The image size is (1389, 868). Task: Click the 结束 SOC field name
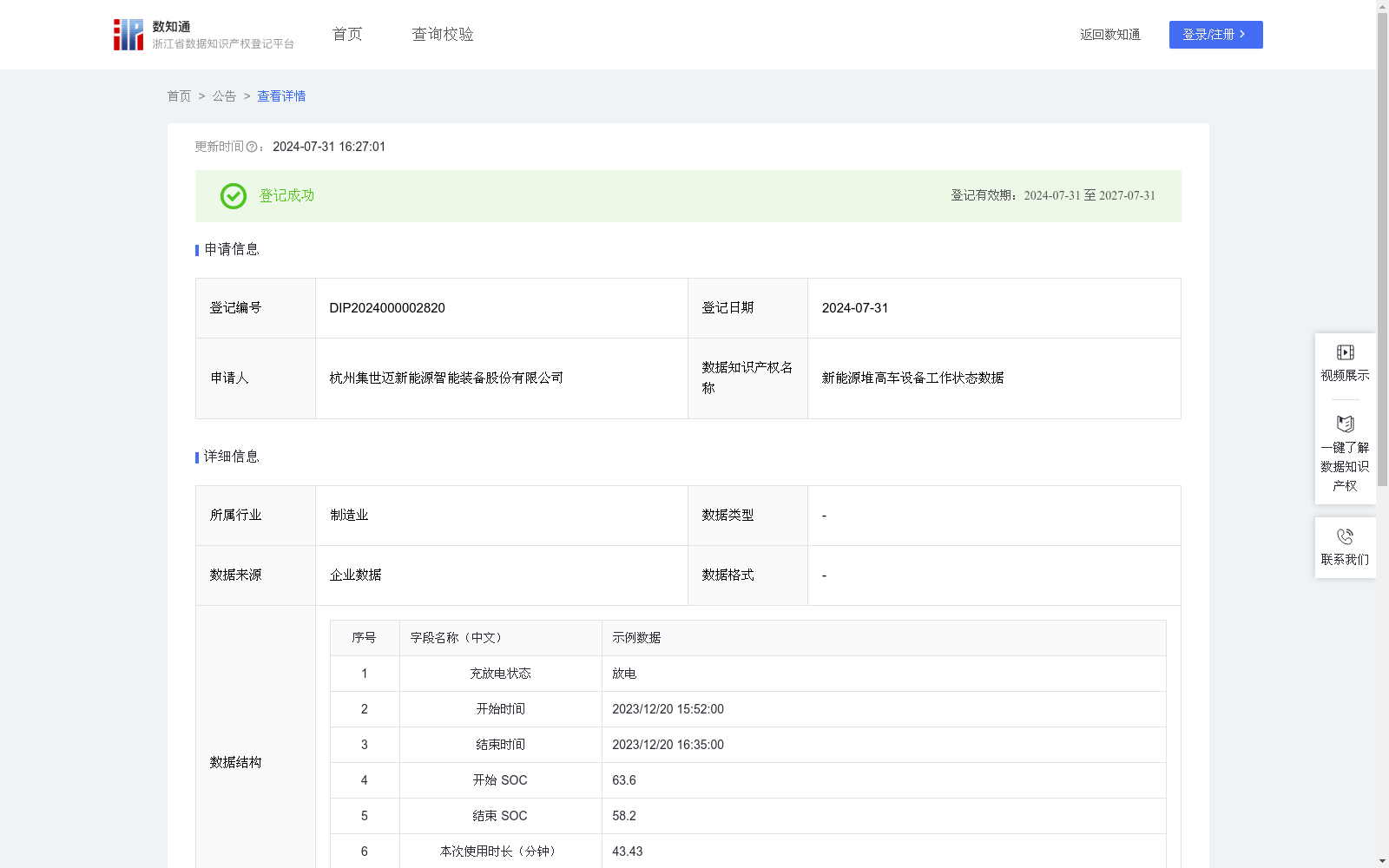[x=500, y=816]
